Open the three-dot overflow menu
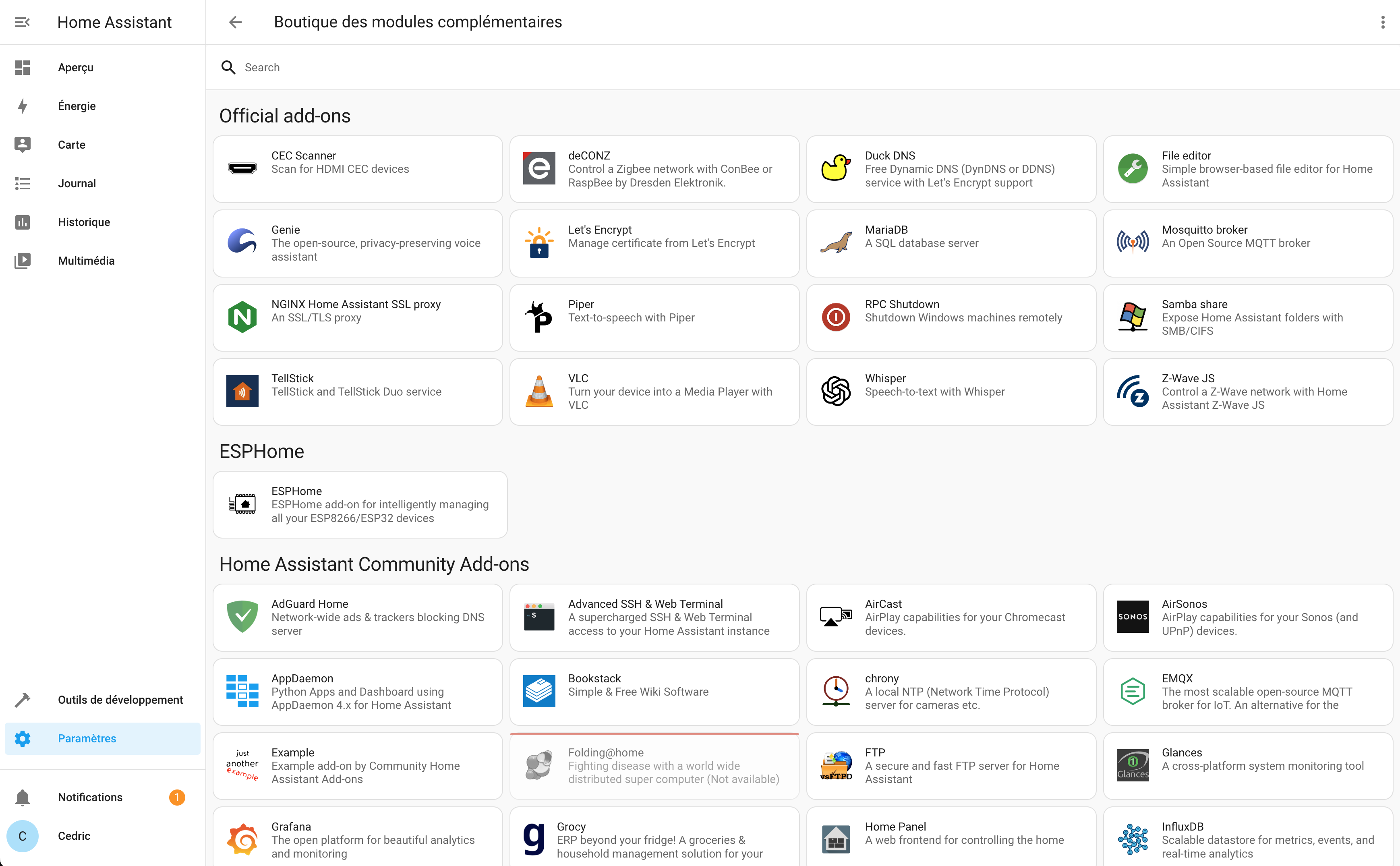This screenshot has width=1400, height=866. (x=1382, y=22)
